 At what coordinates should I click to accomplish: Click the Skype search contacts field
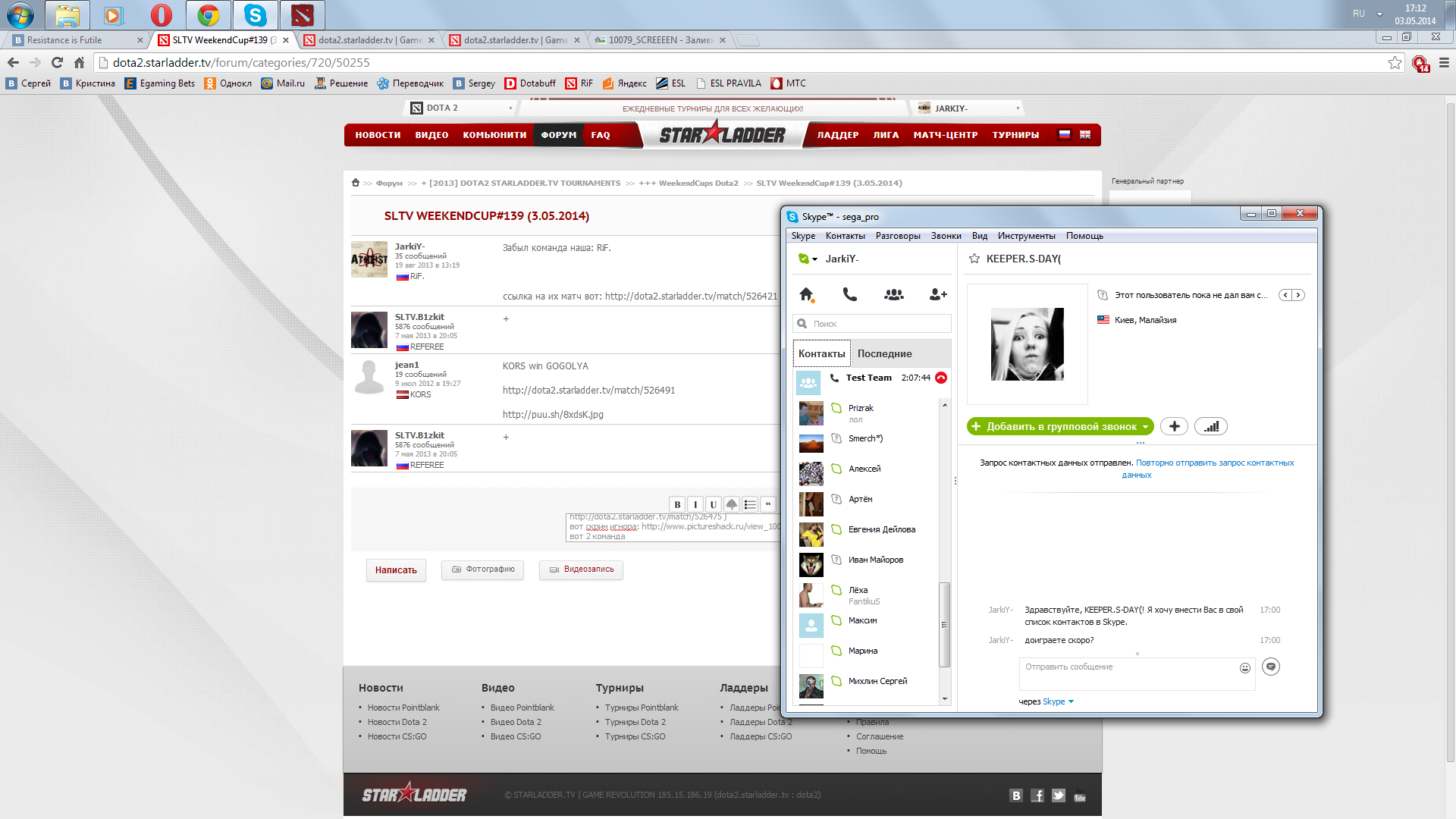(872, 324)
